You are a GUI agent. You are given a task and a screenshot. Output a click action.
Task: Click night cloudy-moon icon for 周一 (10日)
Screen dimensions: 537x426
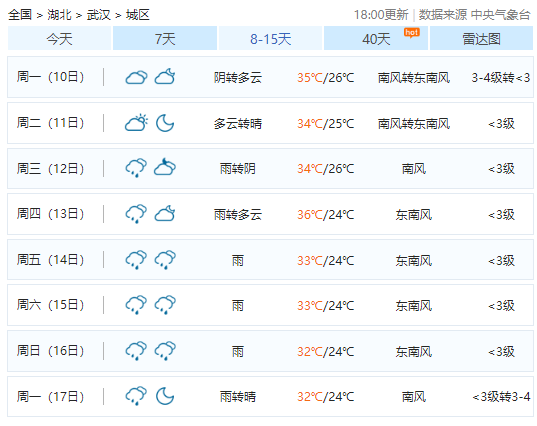pyautogui.click(x=165, y=76)
